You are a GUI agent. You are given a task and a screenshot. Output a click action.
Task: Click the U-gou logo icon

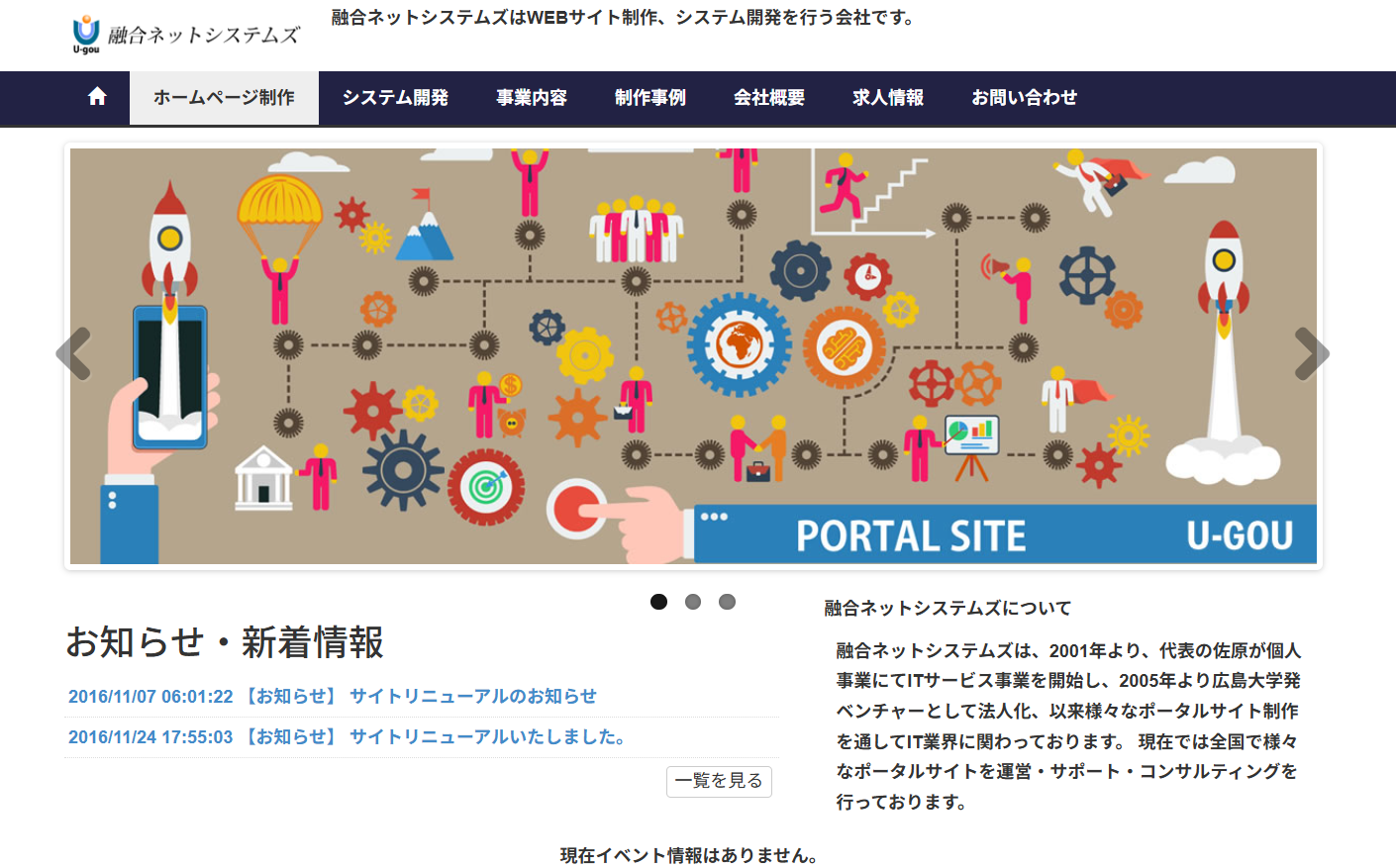86,34
